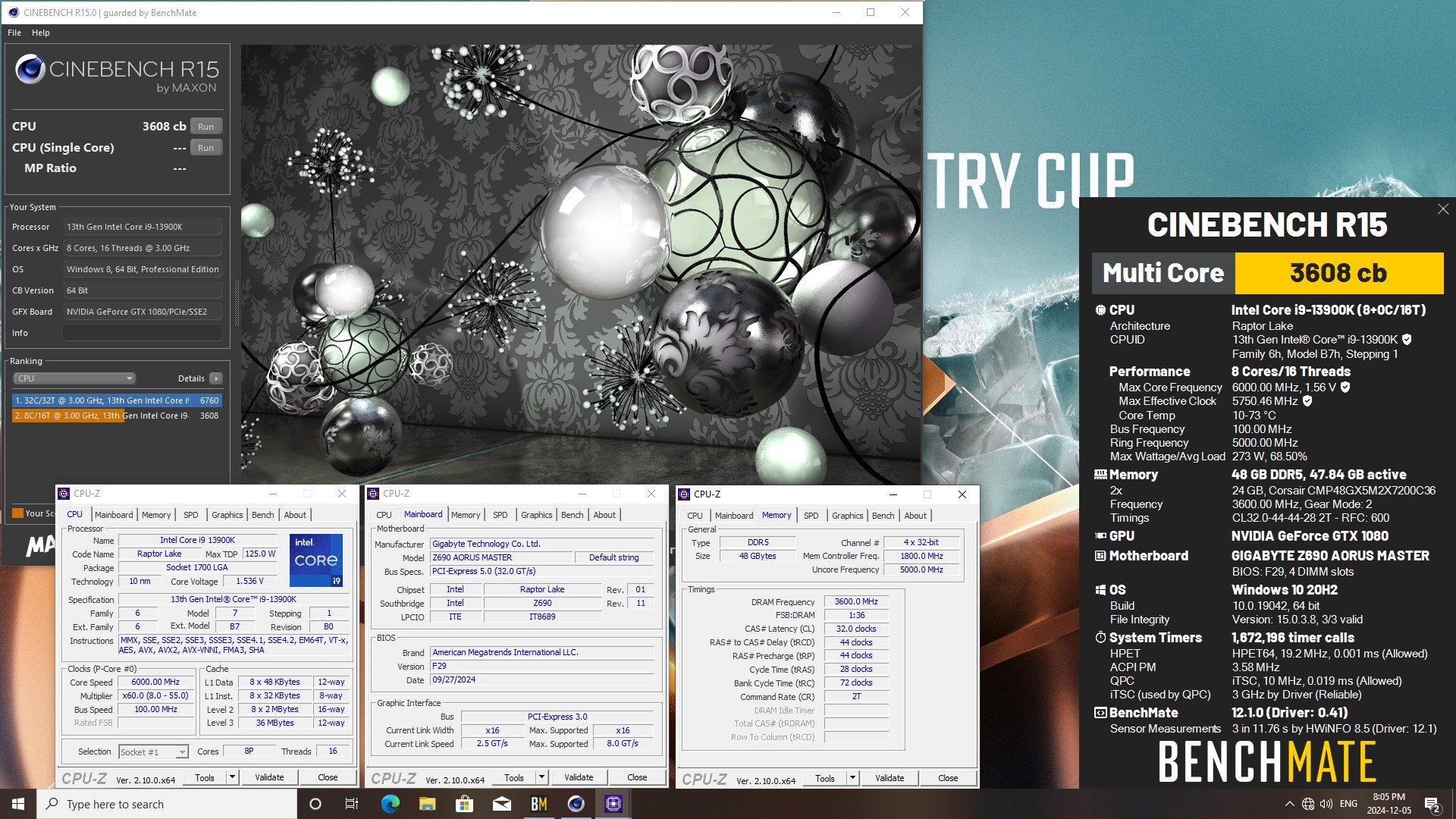Screen dimensions: 1456x819
Task: Select ranking entry with score 6760
Action: tap(117, 400)
